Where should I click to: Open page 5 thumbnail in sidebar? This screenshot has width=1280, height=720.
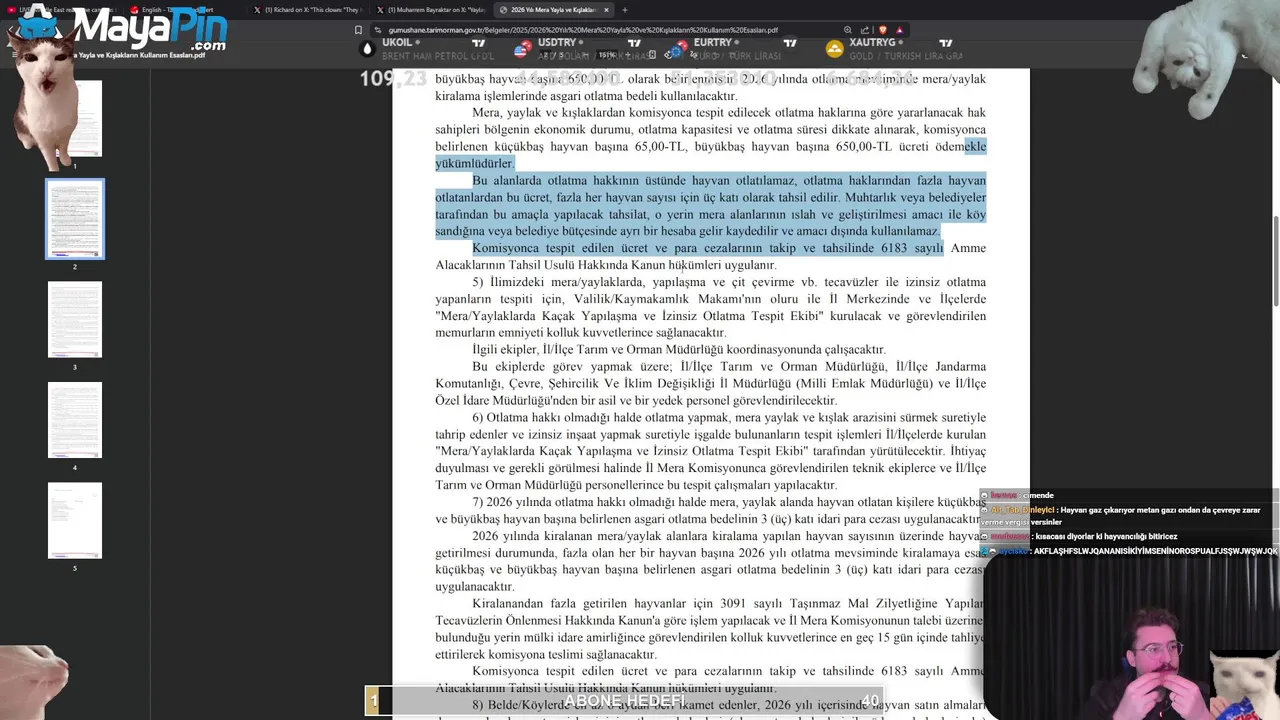pos(75,520)
